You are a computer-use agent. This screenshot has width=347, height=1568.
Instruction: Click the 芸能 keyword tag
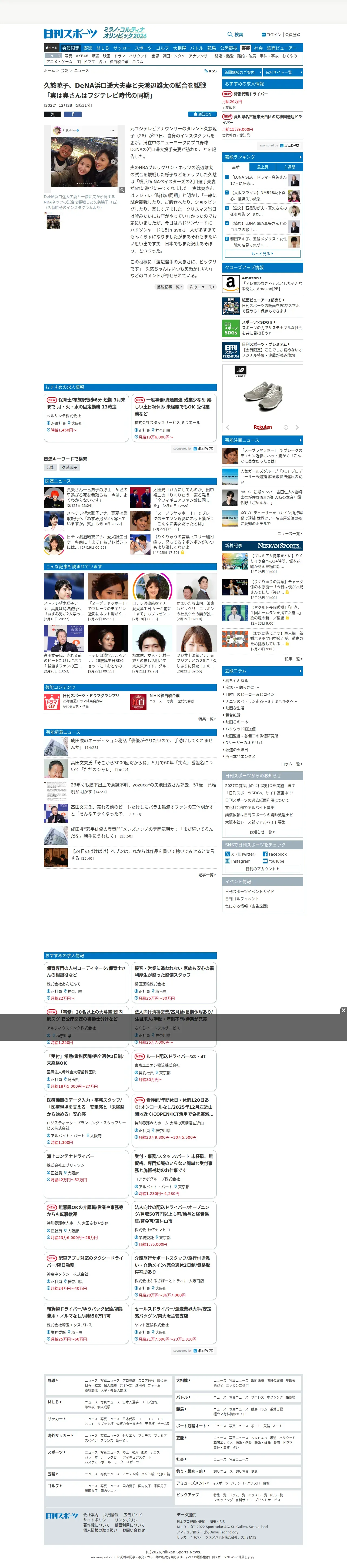(51, 467)
